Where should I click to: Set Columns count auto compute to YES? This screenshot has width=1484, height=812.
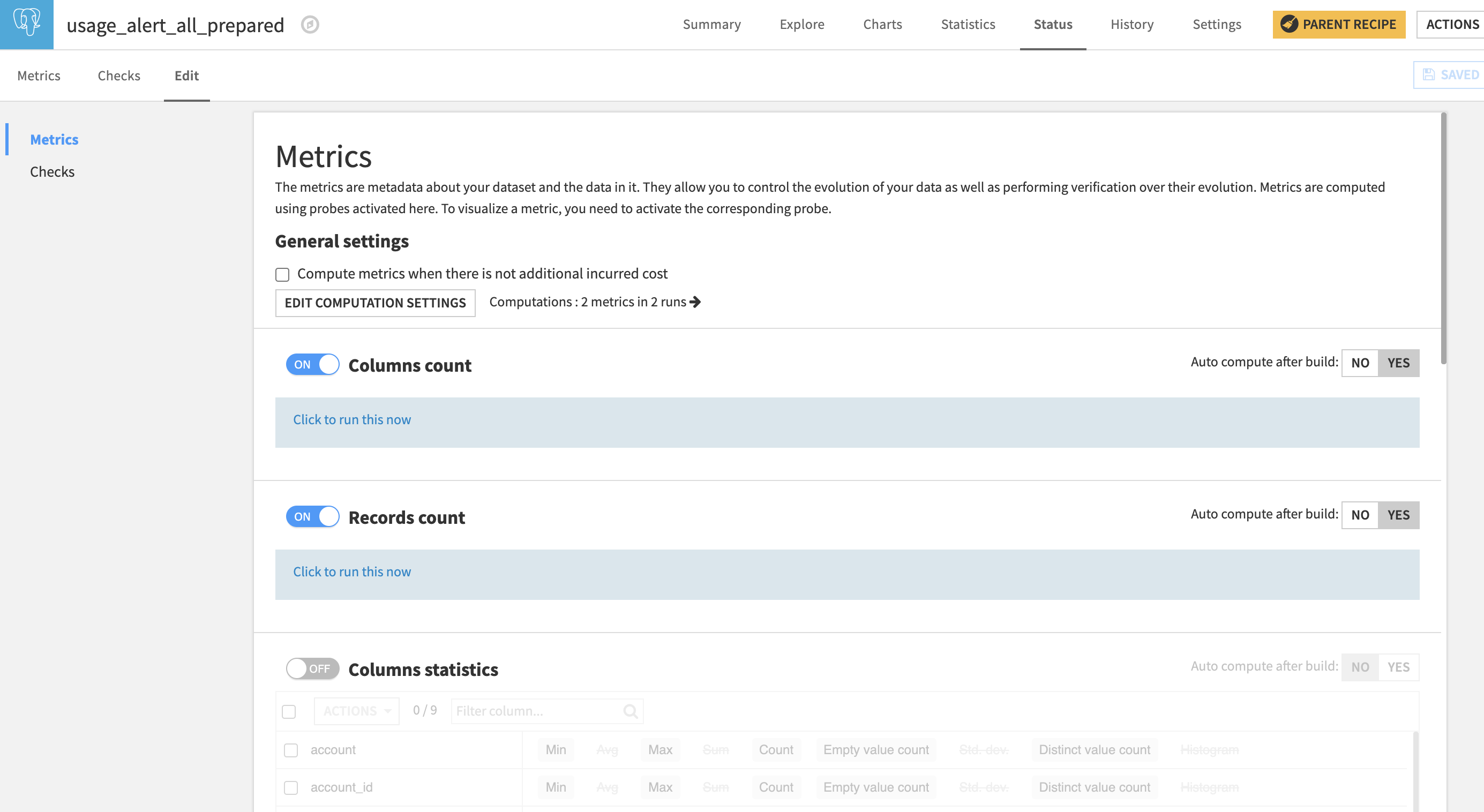(1399, 363)
